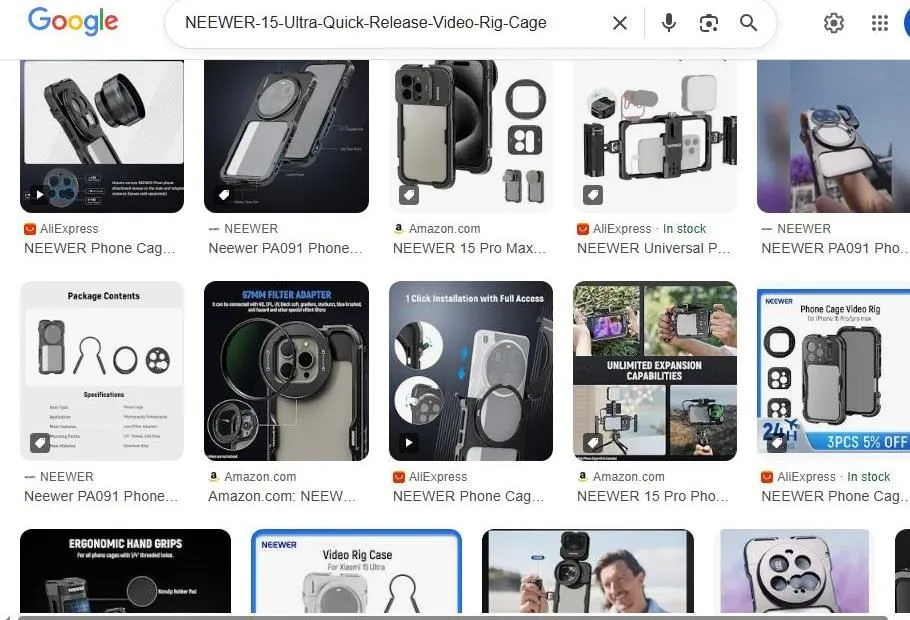Open the Google apps grid
This screenshot has width=910, height=620.
click(879, 22)
